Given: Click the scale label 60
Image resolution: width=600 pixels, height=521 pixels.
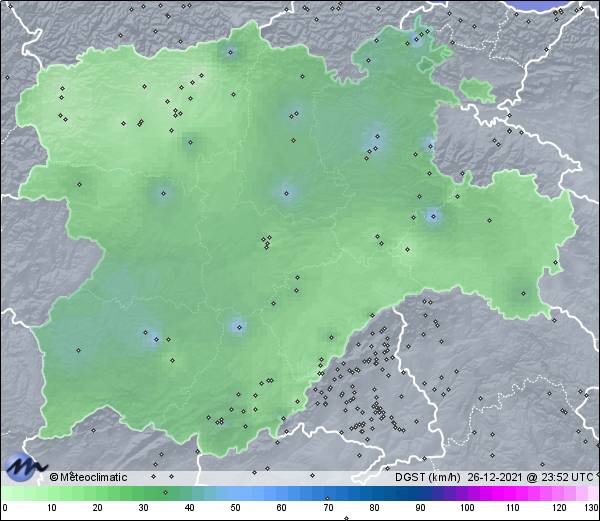Looking at the screenshot, I should point(282,508).
